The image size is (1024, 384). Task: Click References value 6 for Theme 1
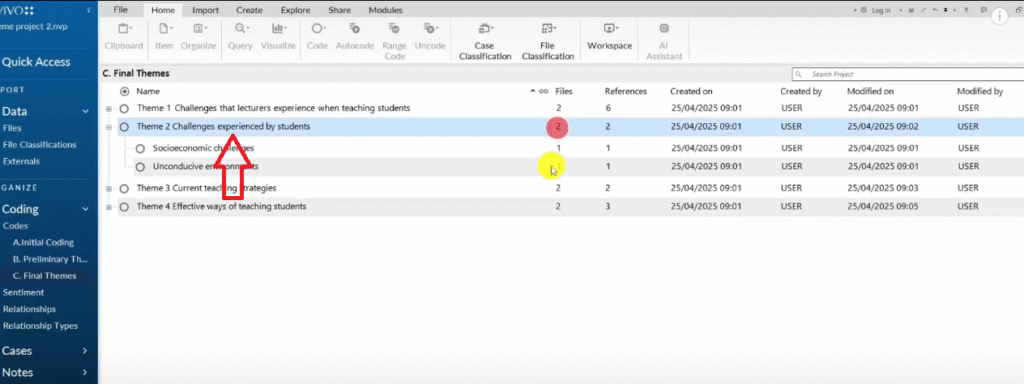607,108
